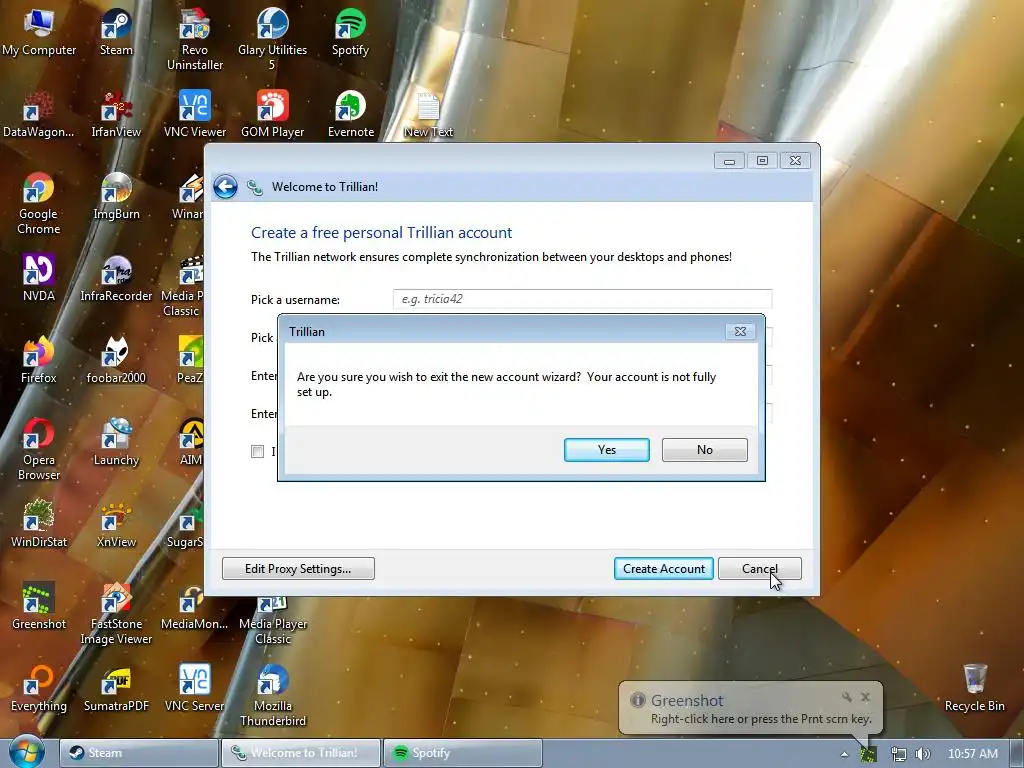The image size is (1024, 768).
Task: Click the username input field
Action: [582, 299]
